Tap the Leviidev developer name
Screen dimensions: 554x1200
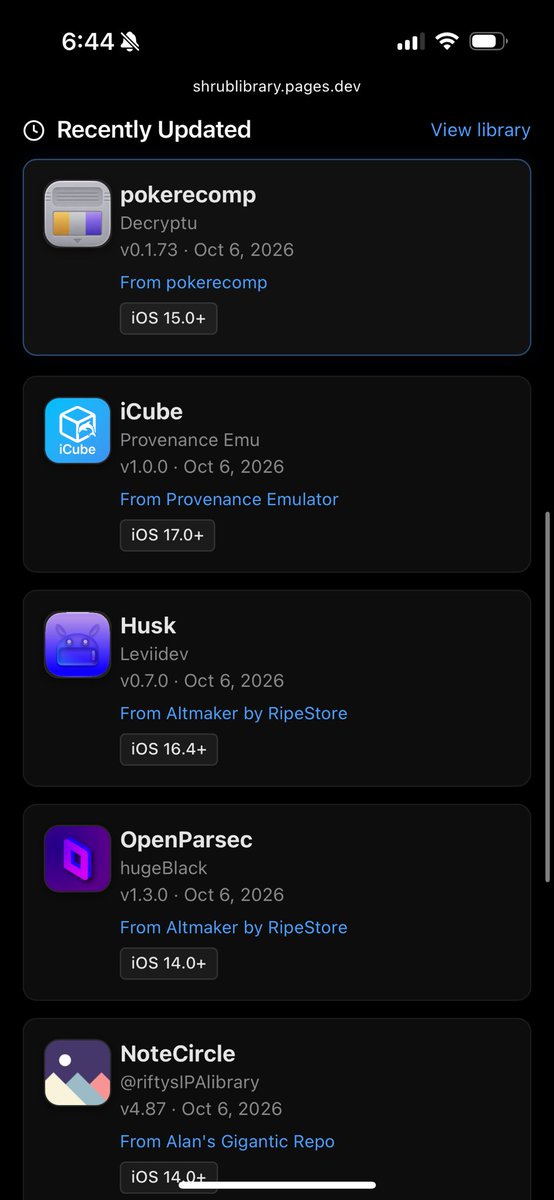(x=154, y=654)
